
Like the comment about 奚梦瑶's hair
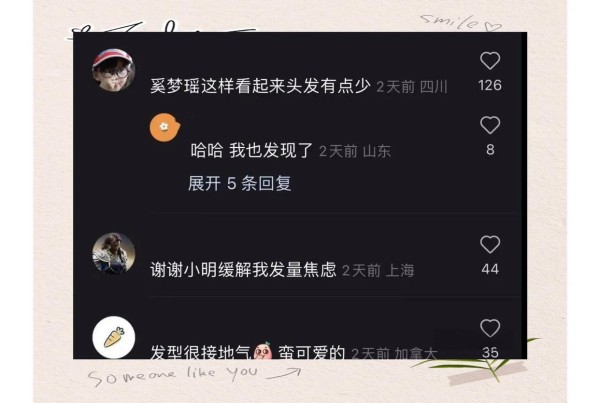click(x=490, y=61)
